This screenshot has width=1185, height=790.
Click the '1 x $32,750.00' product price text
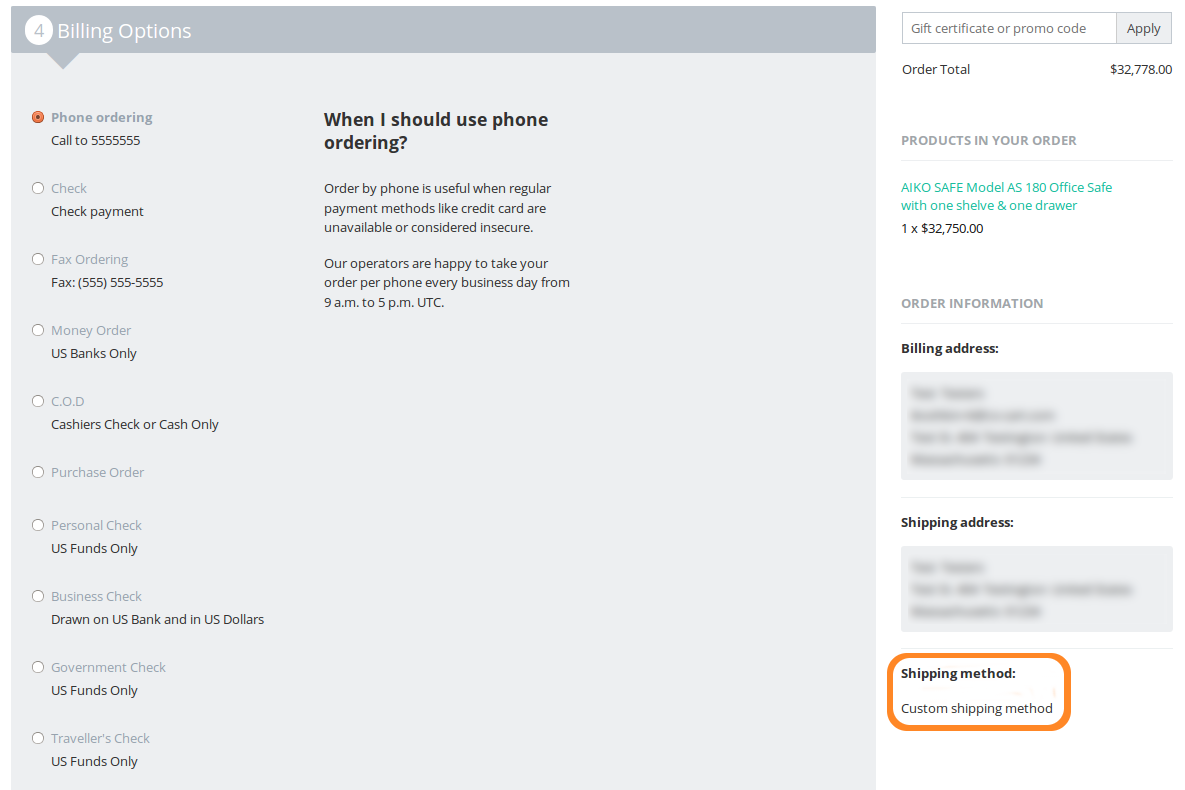pyautogui.click(x=942, y=228)
